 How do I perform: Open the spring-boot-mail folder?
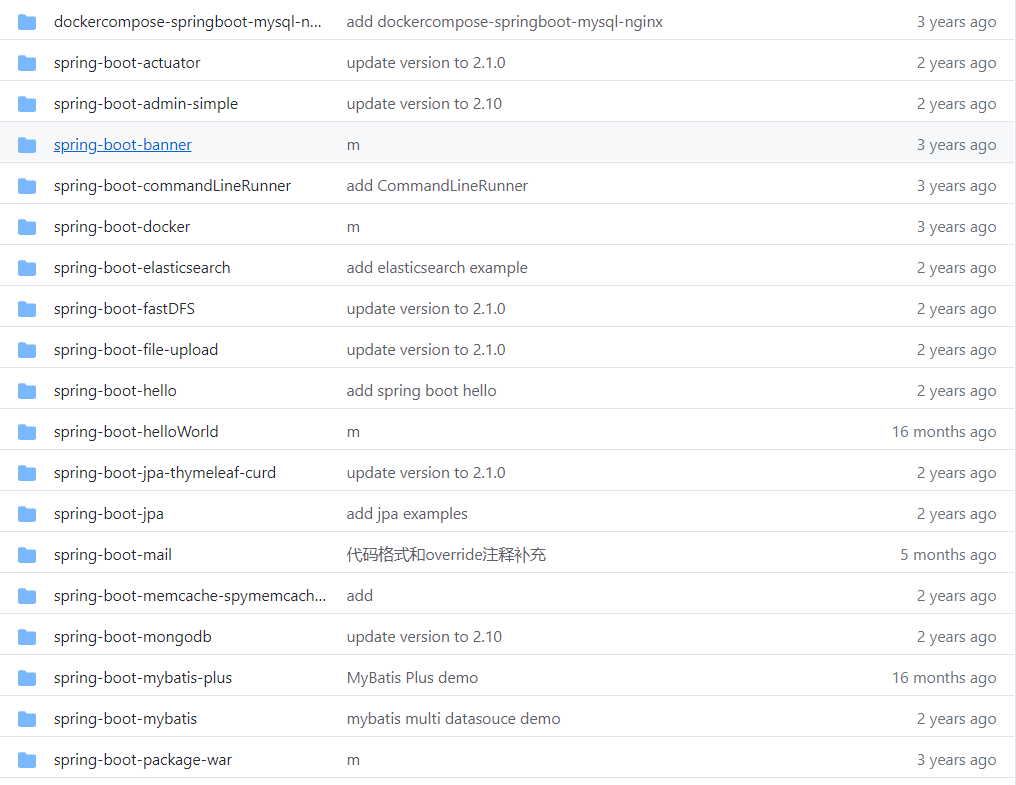[x=113, y=555]
